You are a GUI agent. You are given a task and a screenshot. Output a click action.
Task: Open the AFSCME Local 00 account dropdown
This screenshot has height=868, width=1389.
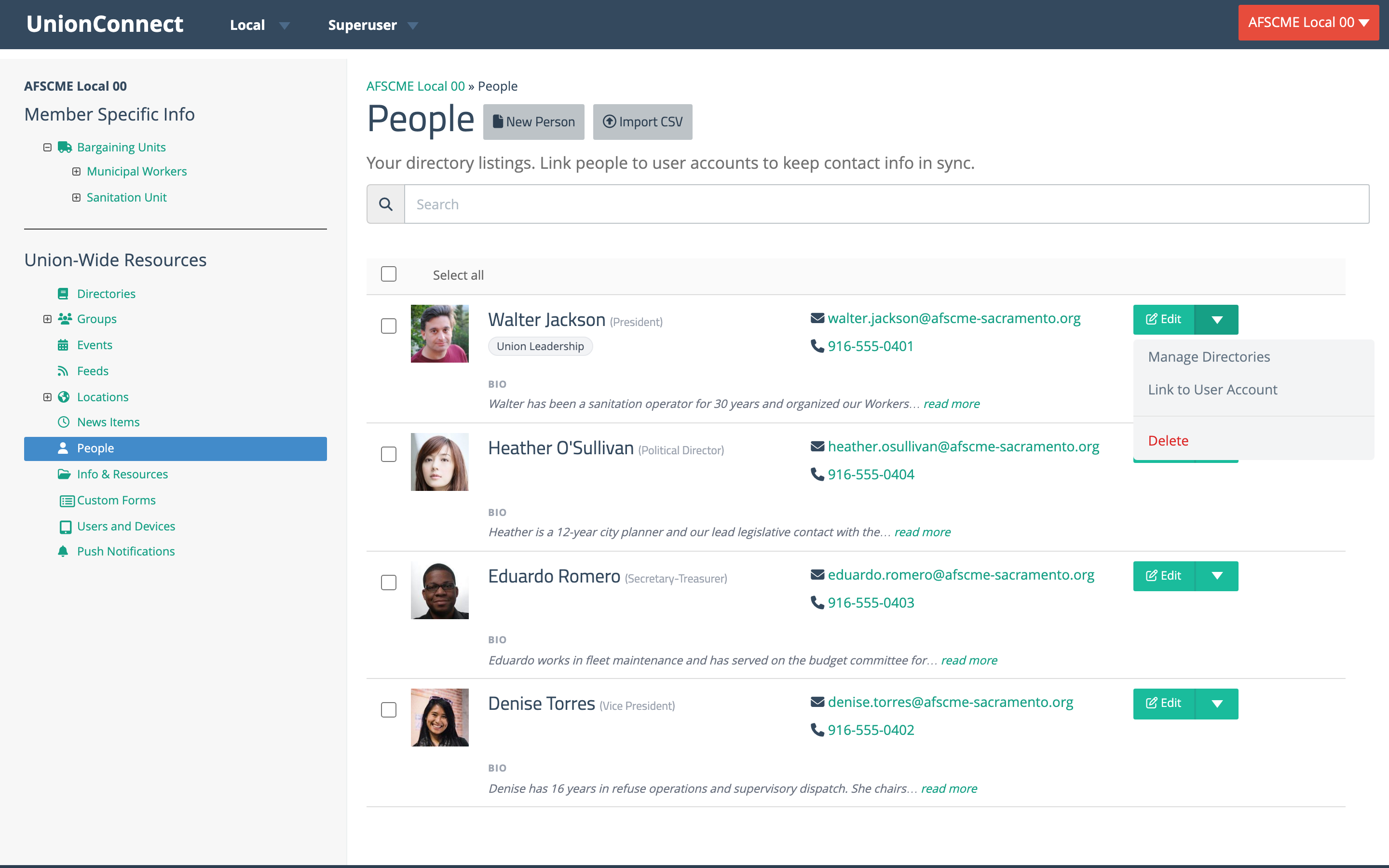click(x=1308, y=23)
